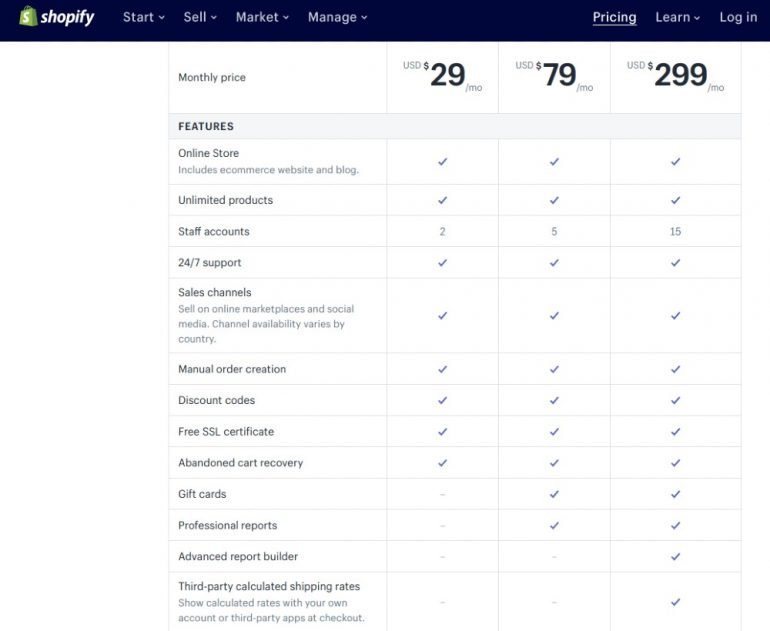Expand the Manage menu
Image resolution: width=770 pixels, height=631 pixels.
tap(338, 17)
